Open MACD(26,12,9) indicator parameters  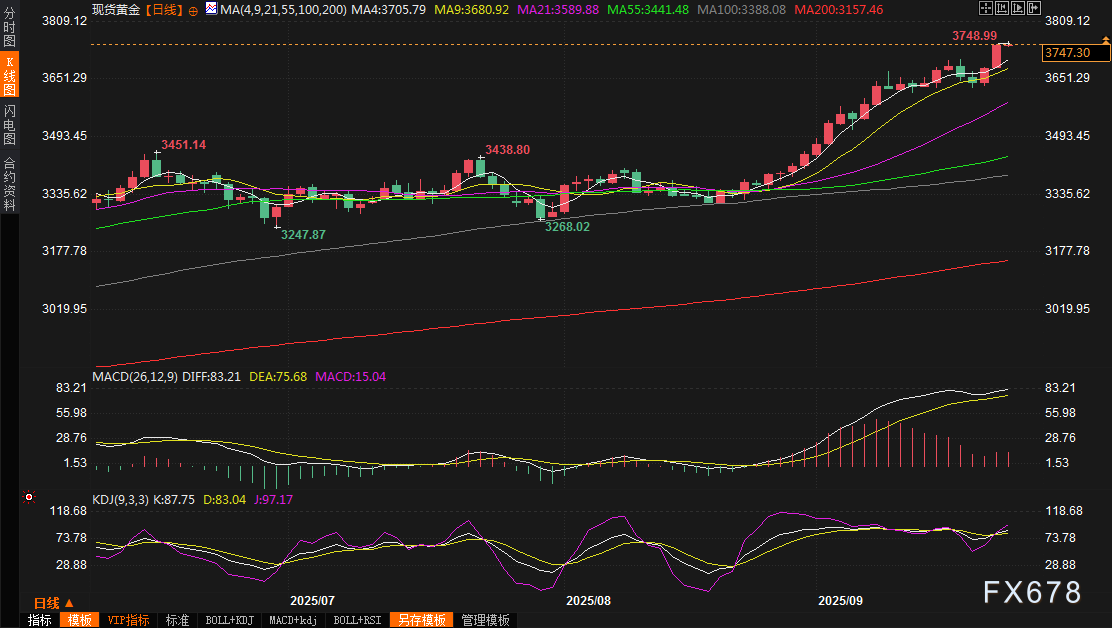pos(135,377)
